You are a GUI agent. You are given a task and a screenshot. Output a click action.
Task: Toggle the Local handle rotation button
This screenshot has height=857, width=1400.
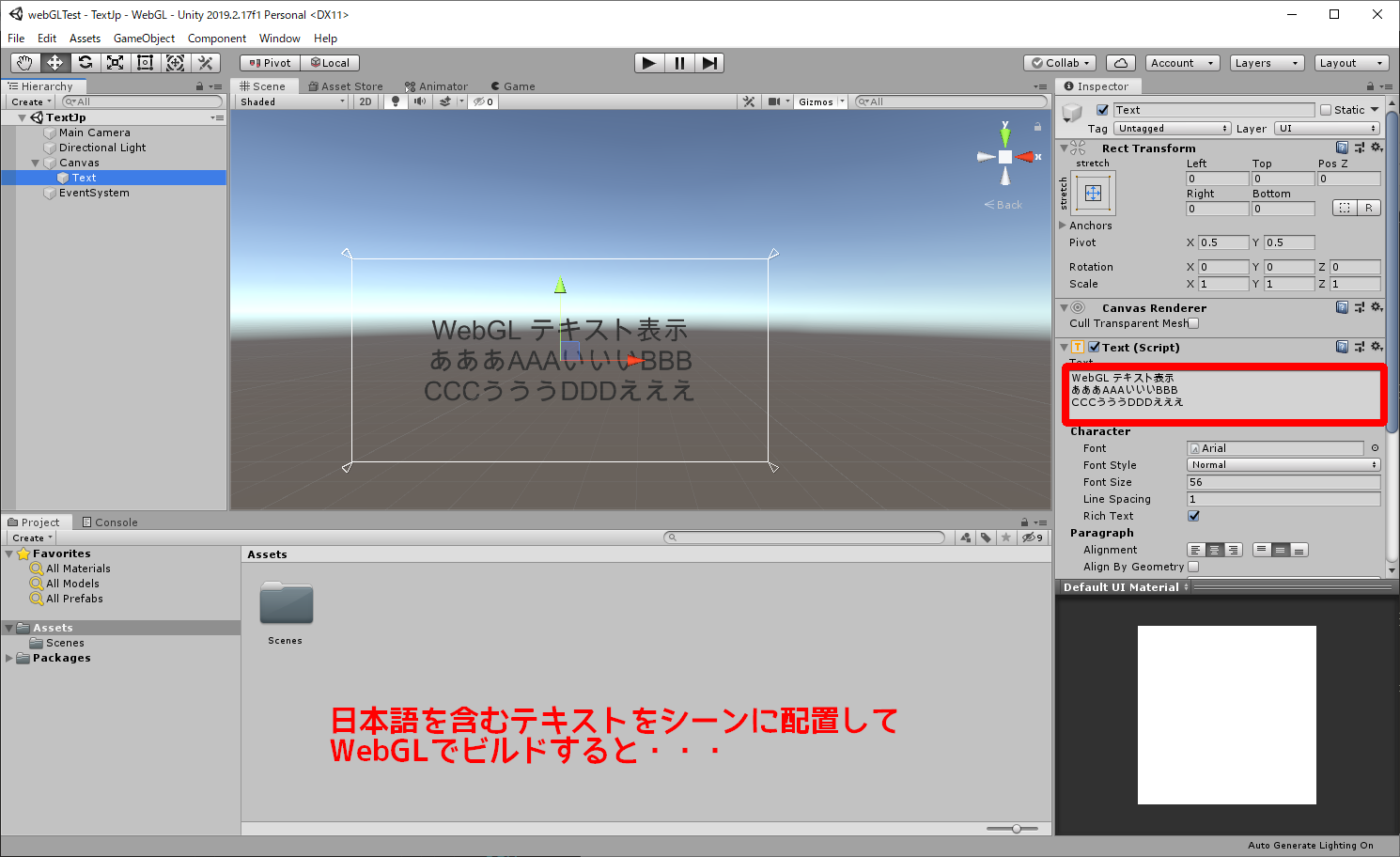pos(330,63)
